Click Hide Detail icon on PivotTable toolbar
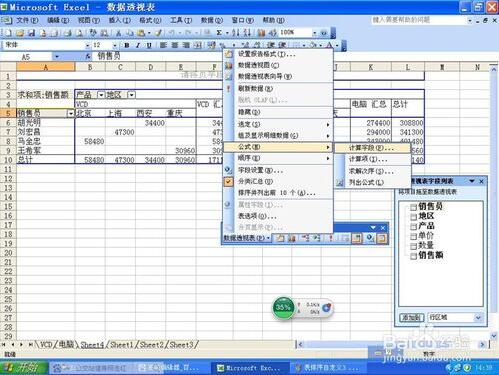Screen dimensions: 499x375 (x=305, y=238)
